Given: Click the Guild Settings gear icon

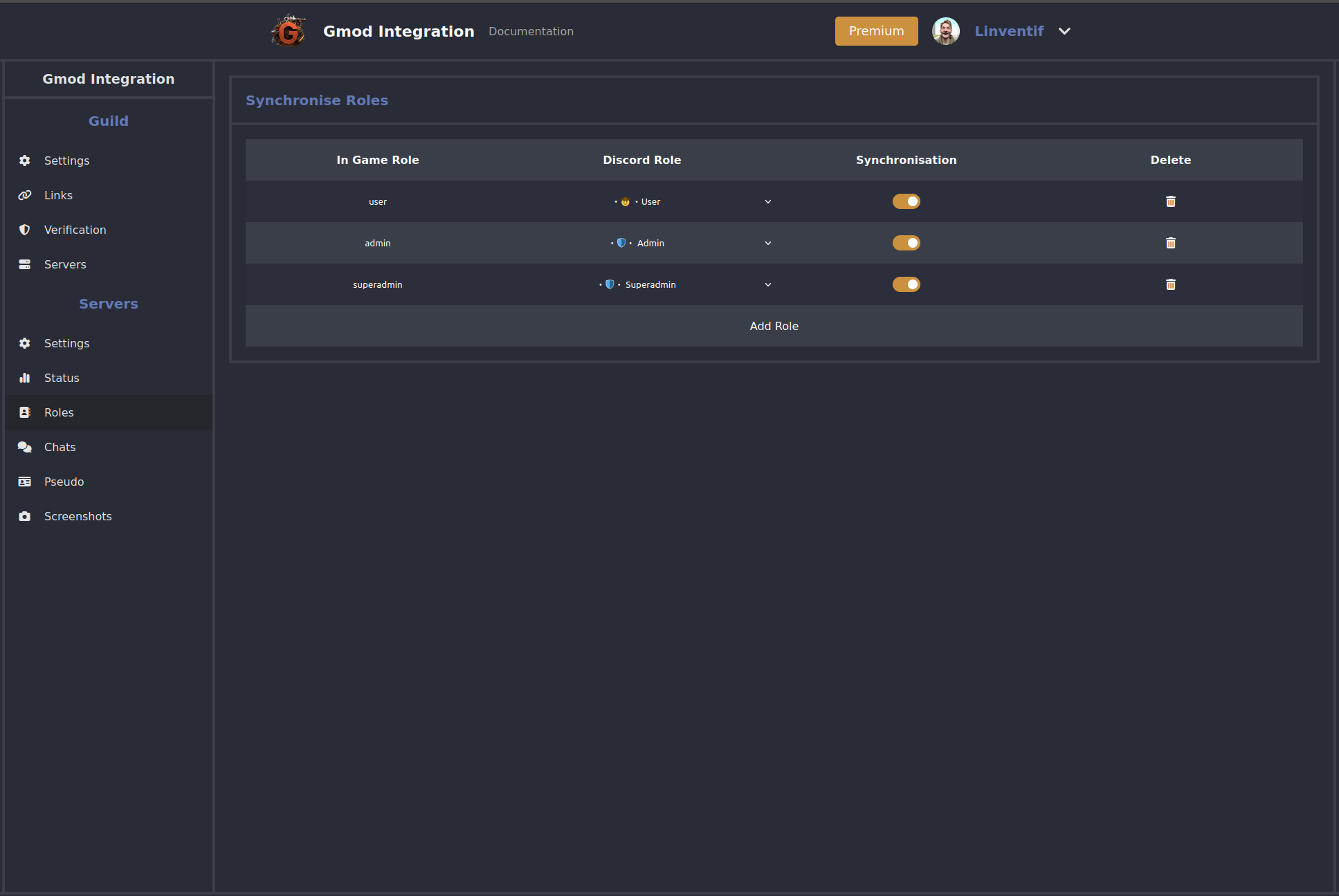Looking at the screenshot, I should 25,161.
